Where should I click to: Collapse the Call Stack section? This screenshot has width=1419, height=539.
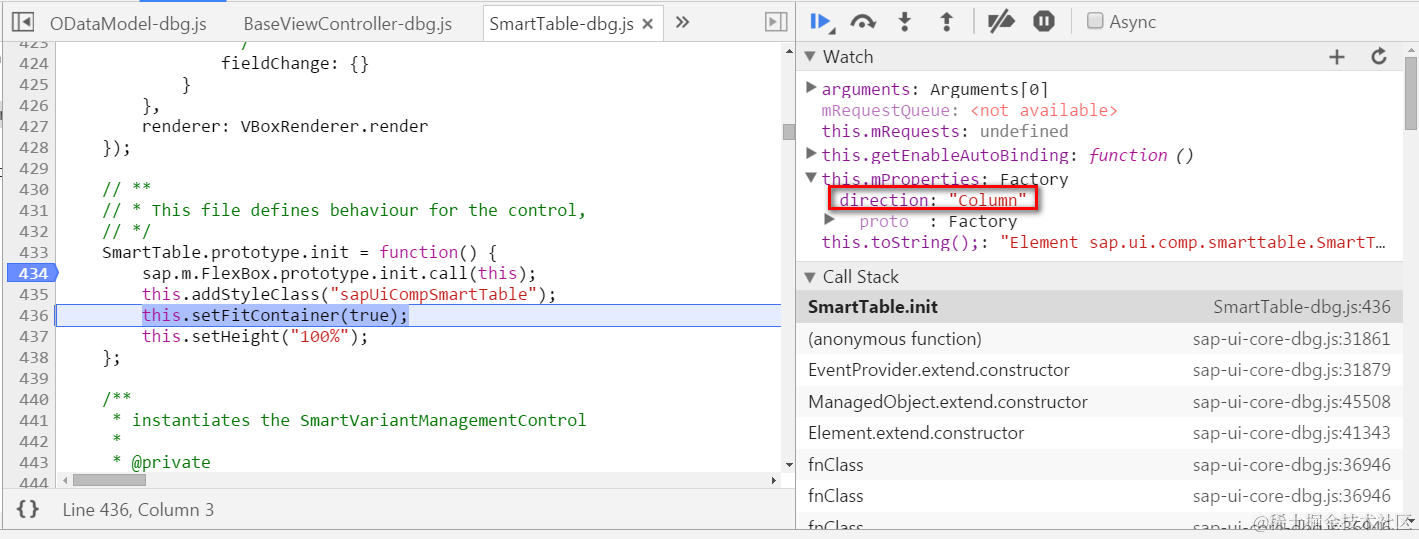(x=811, y=277)
